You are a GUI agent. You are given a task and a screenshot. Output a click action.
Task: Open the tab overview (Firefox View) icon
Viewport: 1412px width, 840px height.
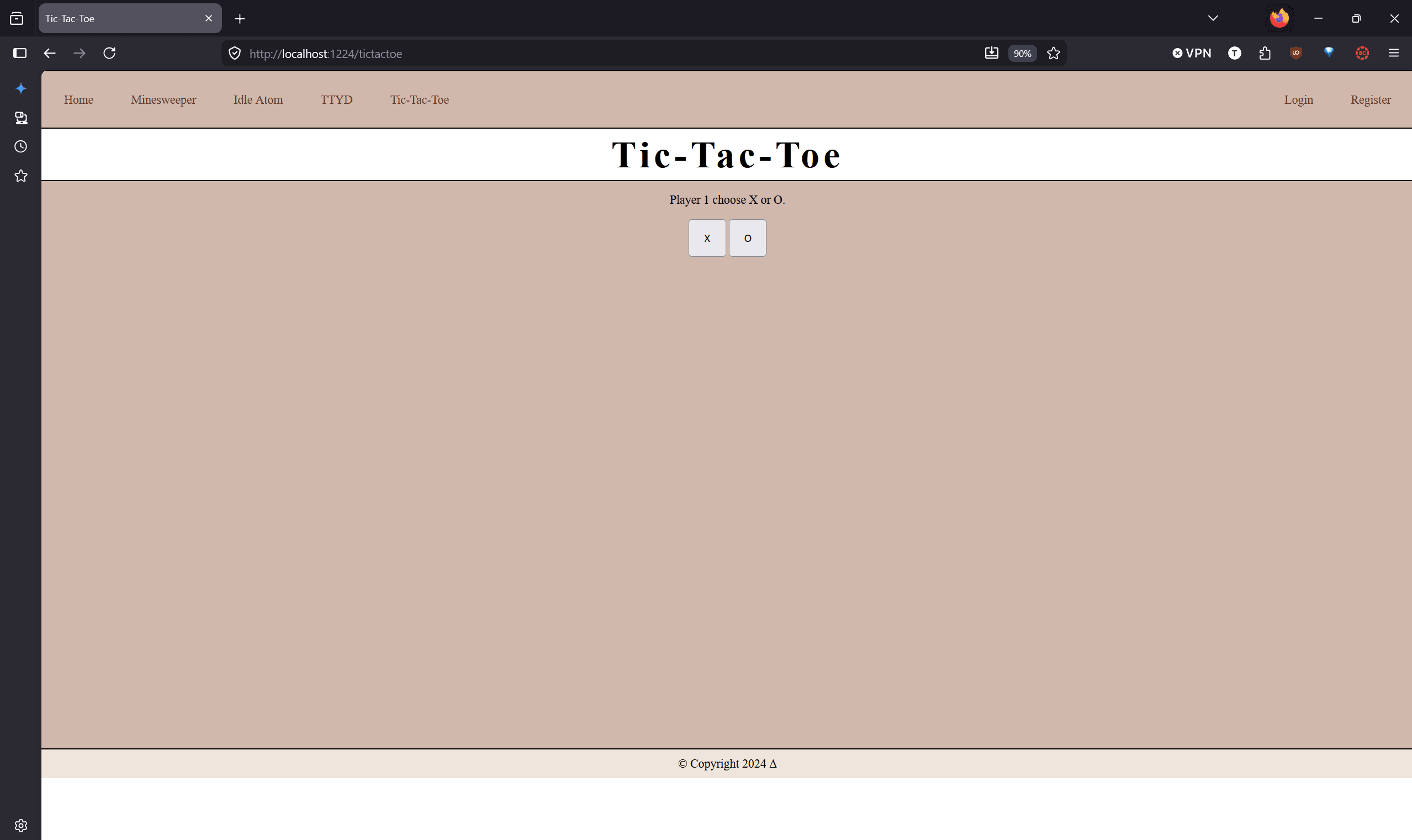[17, 19]
